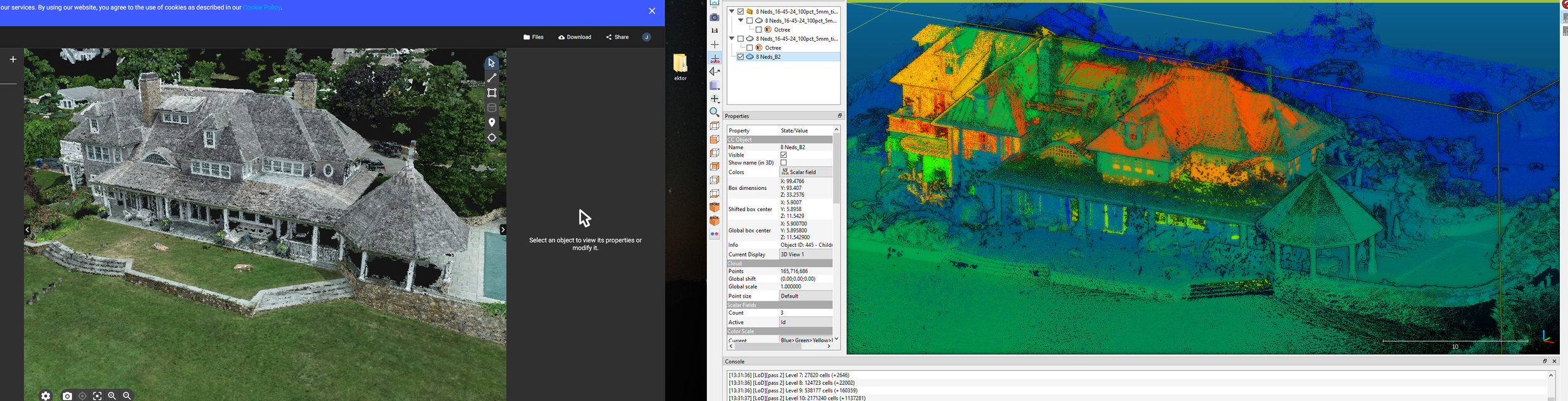Open the Colors Scalar field dropdown
Image resolution: width=1568 pixels, height=401 pixels.
click(x=806, y=172)
